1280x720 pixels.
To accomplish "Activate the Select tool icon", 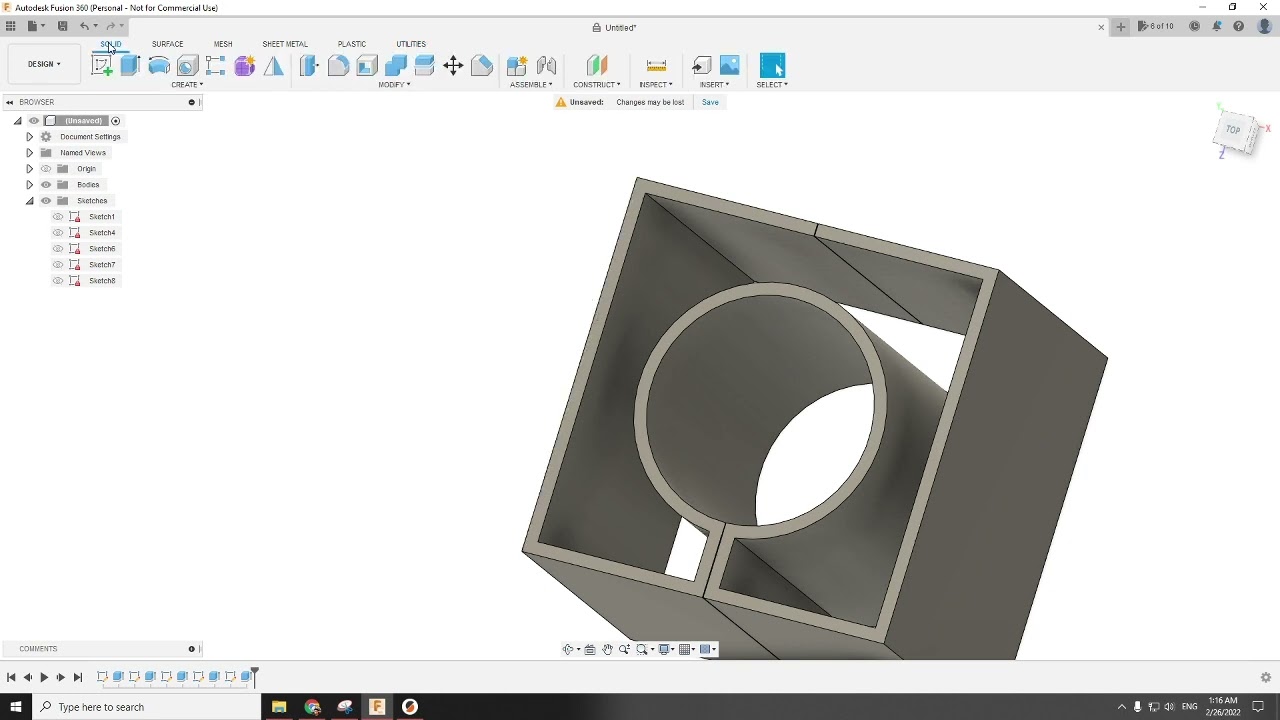I will click(772, 66).
